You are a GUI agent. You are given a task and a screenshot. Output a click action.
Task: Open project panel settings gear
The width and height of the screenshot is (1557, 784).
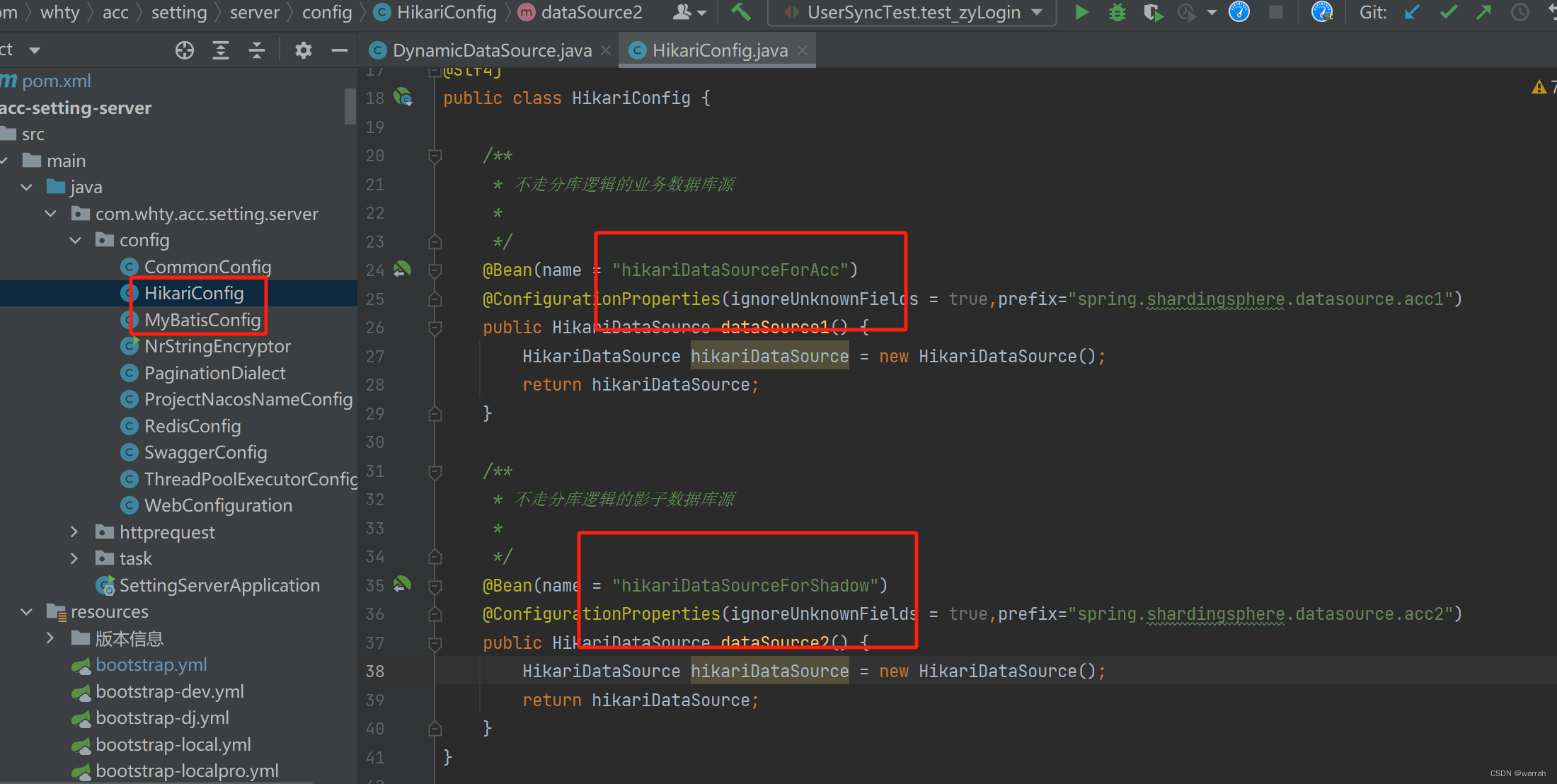click(304, 50)
